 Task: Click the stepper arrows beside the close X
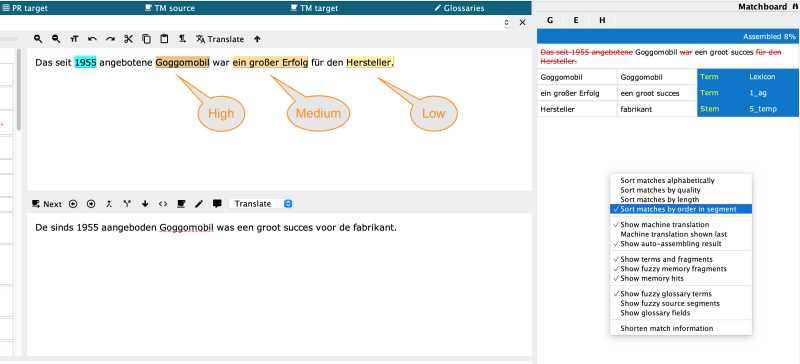[506, 22]
